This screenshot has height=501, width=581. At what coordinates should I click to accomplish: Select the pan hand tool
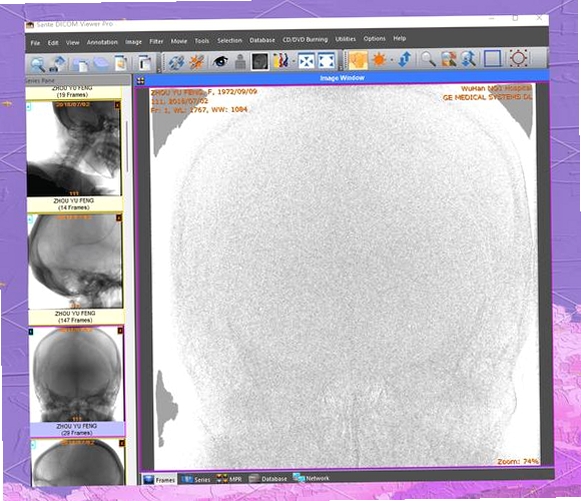pos(358,60)
